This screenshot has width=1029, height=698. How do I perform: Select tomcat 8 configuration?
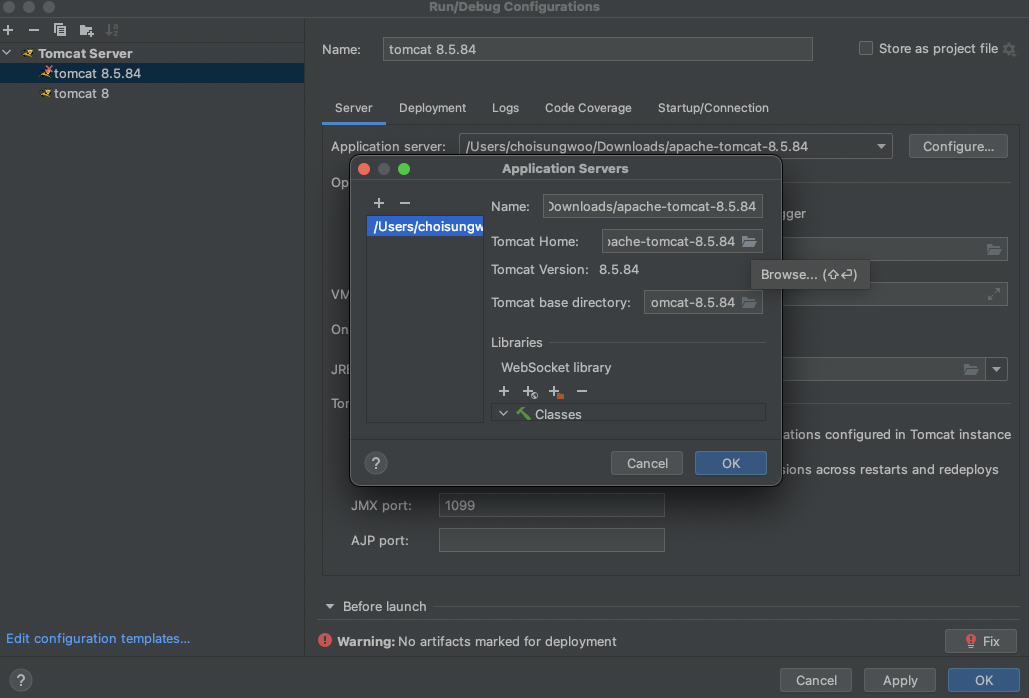152,93
